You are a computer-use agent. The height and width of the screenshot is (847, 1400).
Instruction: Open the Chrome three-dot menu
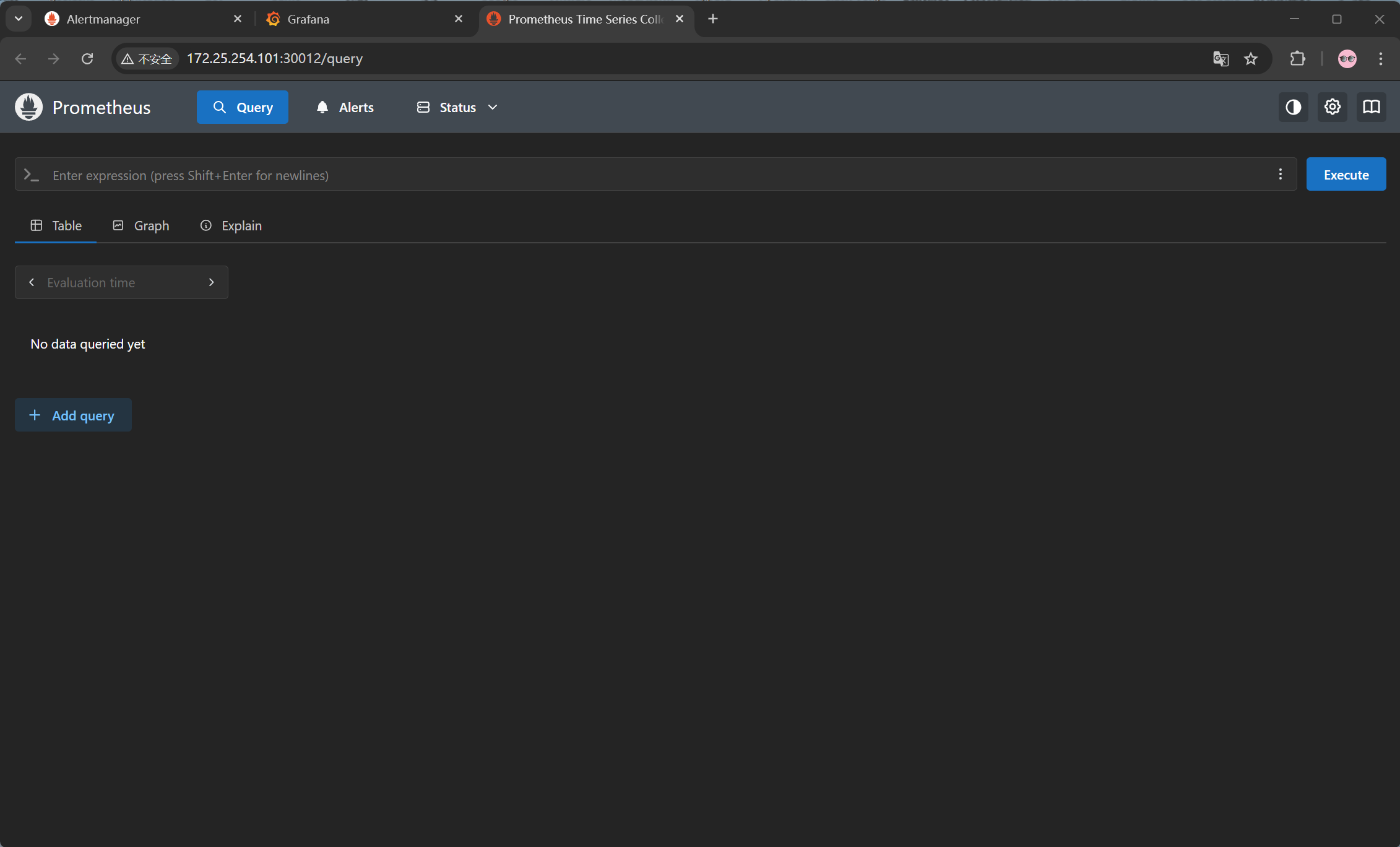1381,59
